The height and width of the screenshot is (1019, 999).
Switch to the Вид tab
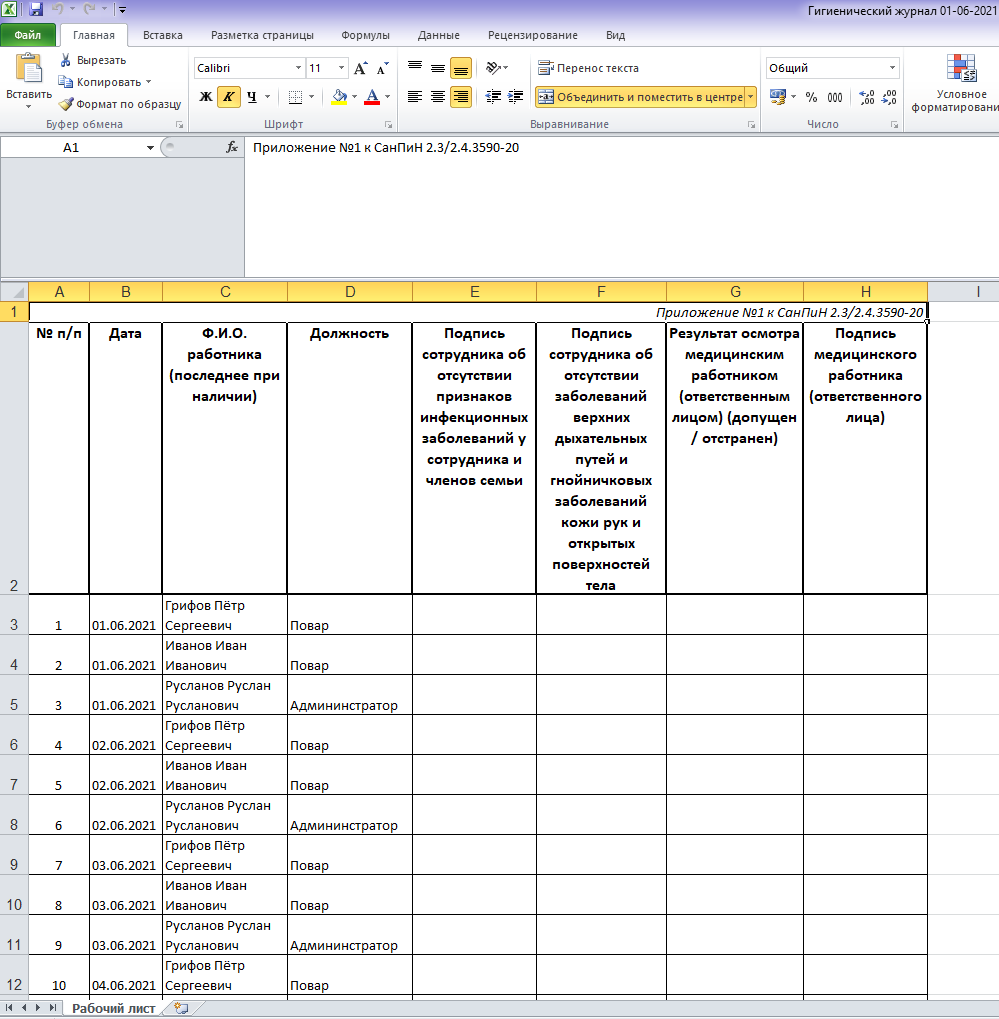(616, 35)
